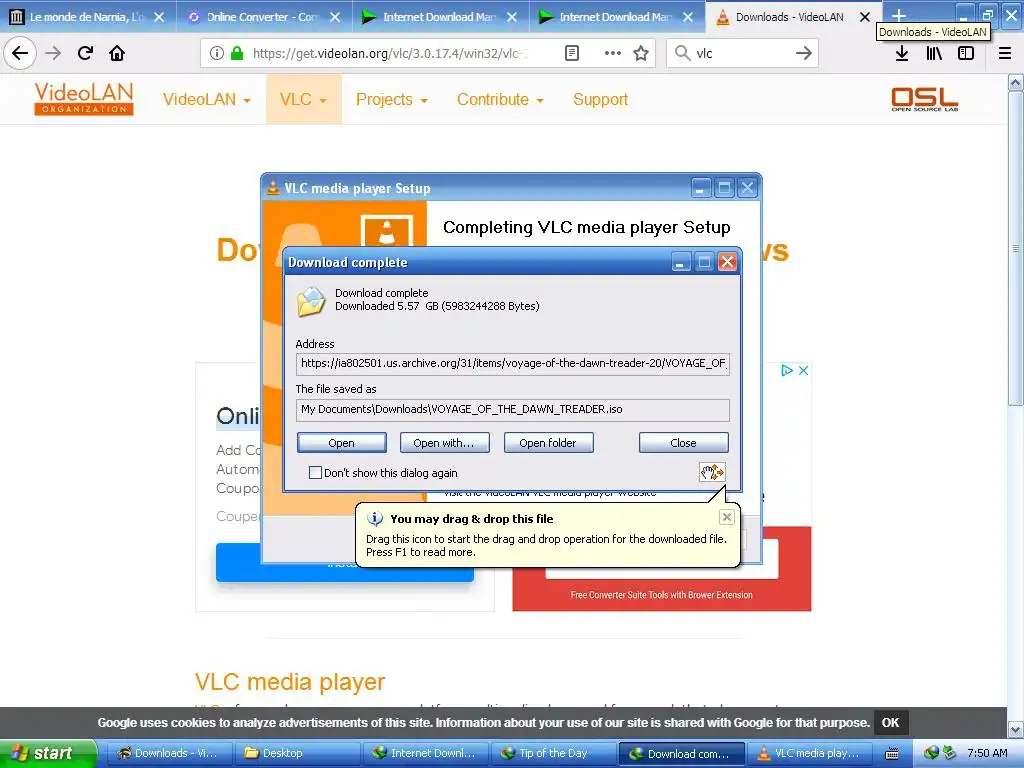Accept cookies with the OK button
The height and width of the screenshot is (768, 1024).
click(890, 722)
